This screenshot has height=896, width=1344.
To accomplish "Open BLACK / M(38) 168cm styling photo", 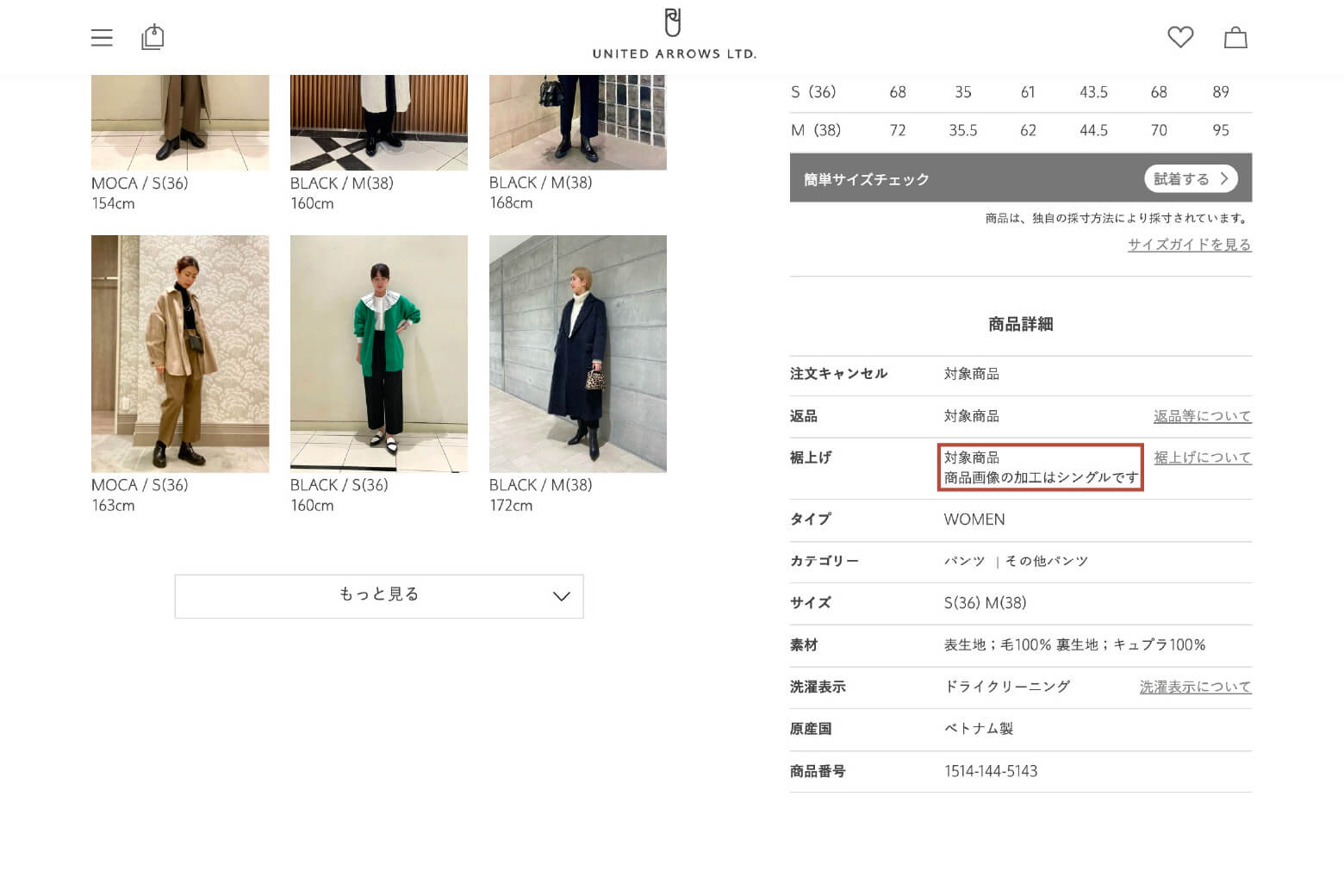I will click(x=578, y=122).
